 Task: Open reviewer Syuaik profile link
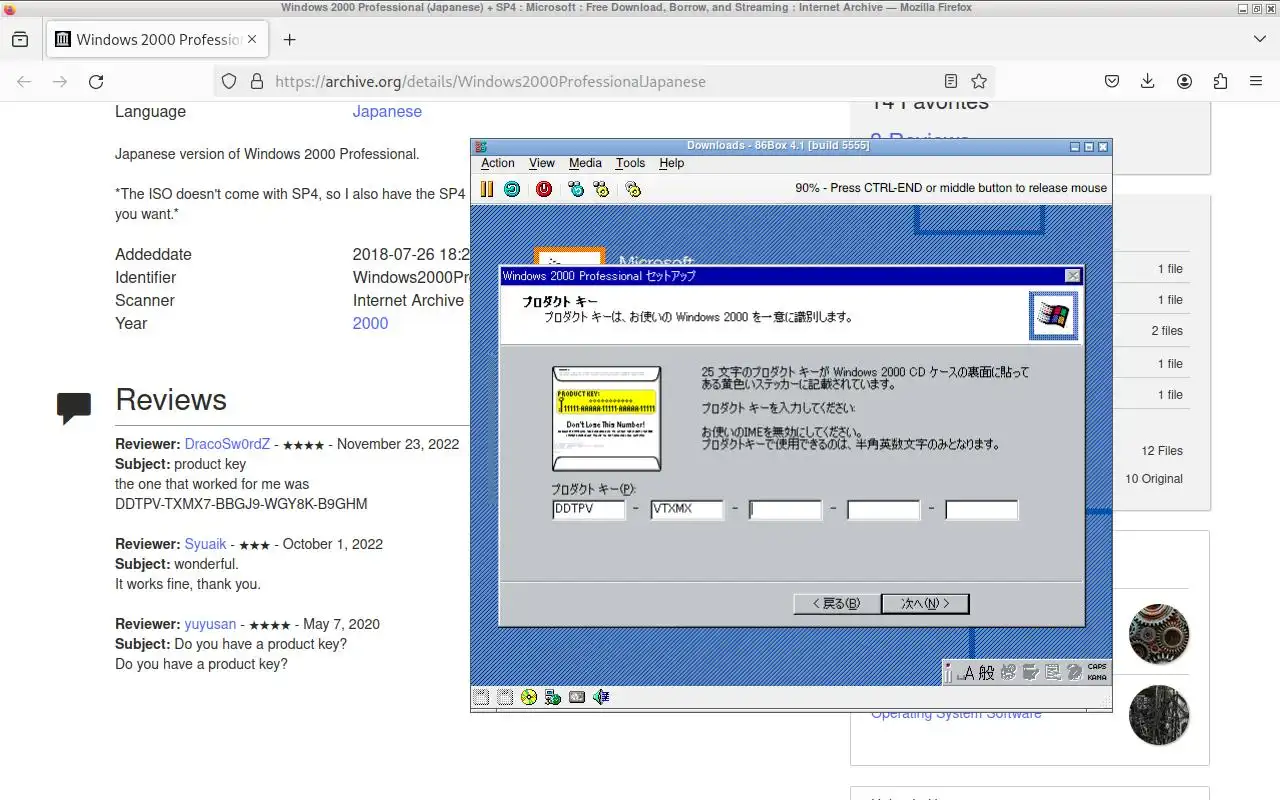(205, 544)
